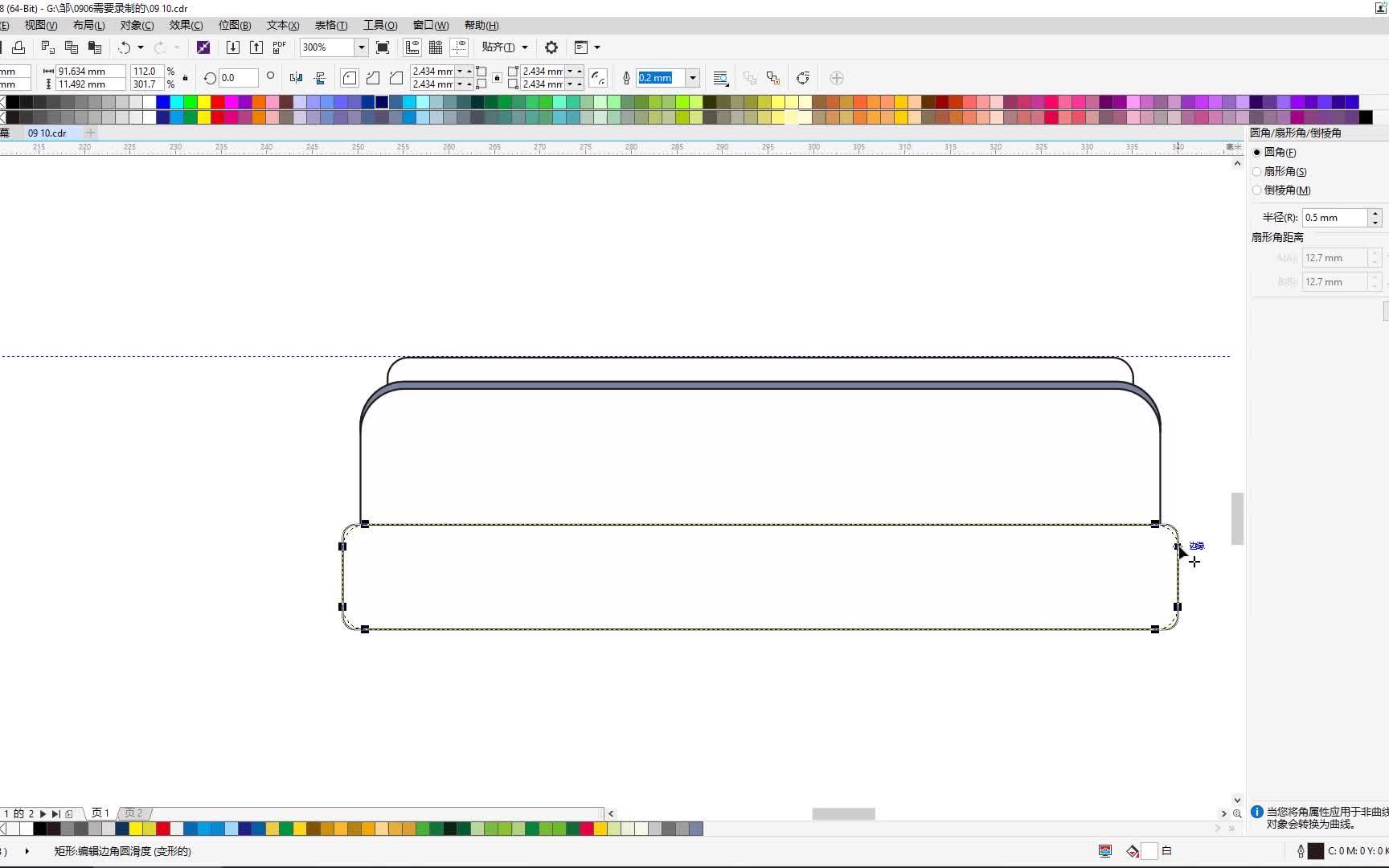
Task: Click the Copy icon in the toolbar
Action: point(71,47)
